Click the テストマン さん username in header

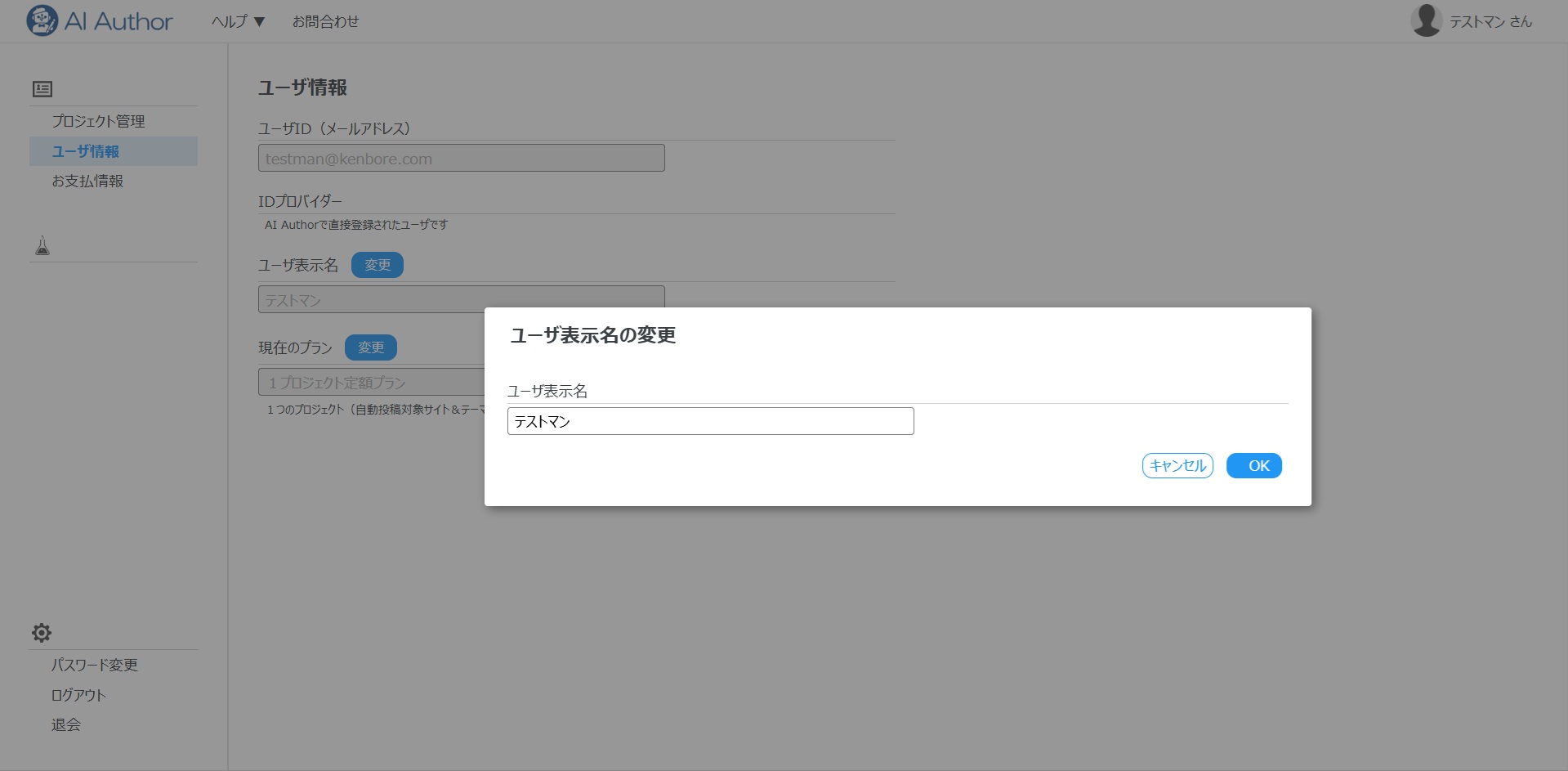1490,21
